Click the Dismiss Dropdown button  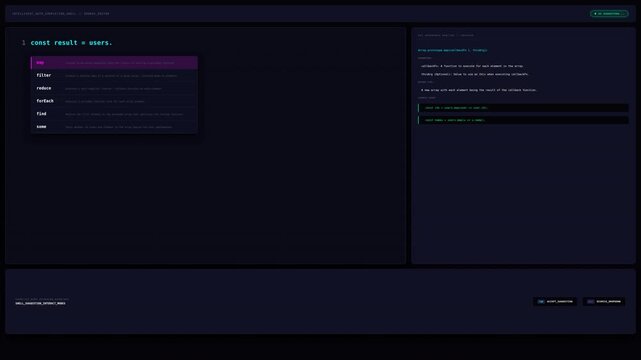point(604,302)
